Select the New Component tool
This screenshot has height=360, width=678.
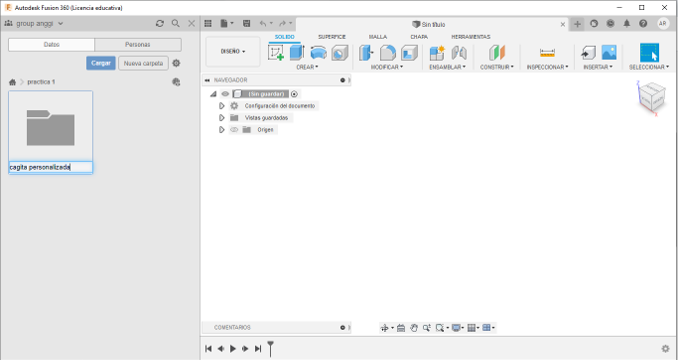437,53
